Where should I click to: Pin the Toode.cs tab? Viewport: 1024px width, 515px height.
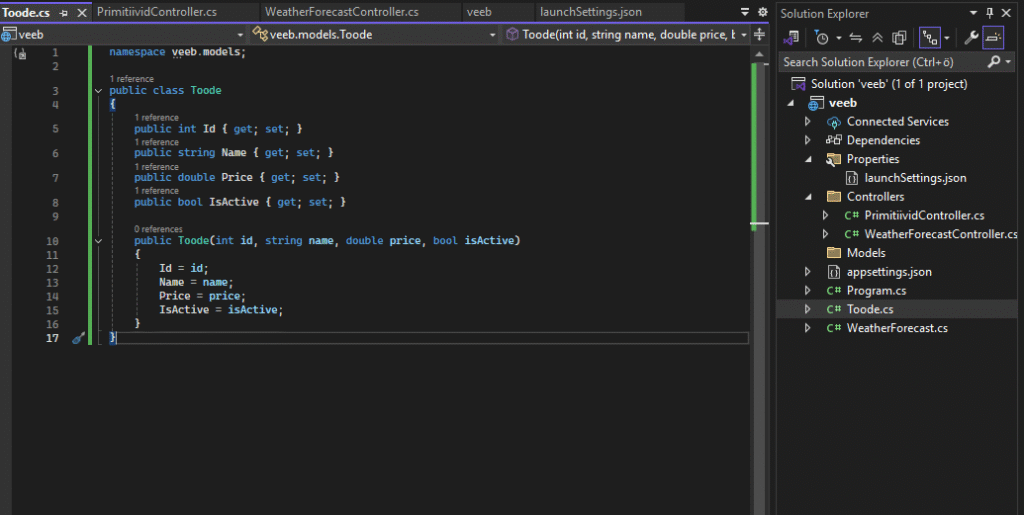[x=64, y=13]
